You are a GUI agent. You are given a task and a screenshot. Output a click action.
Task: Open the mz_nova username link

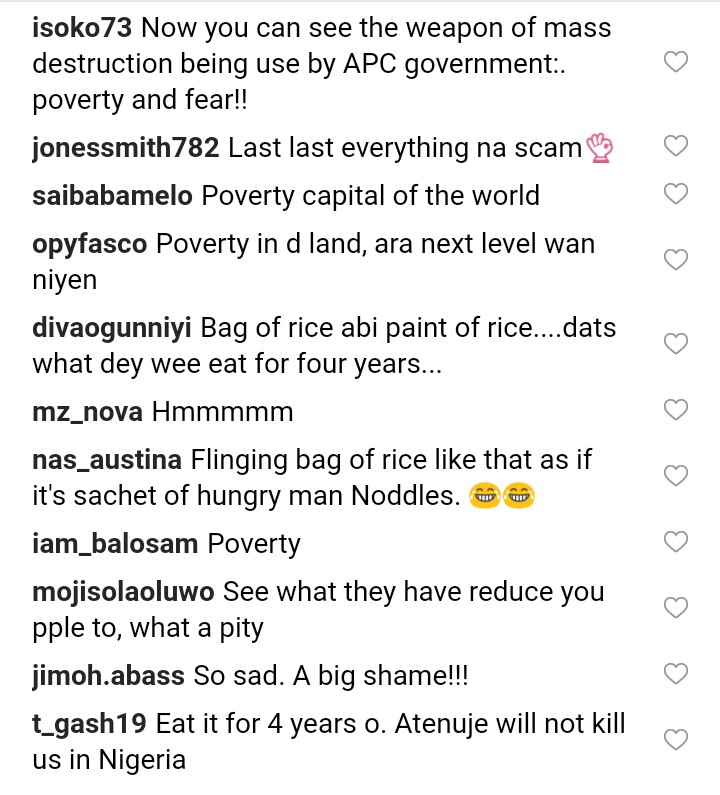click(89, 411)
